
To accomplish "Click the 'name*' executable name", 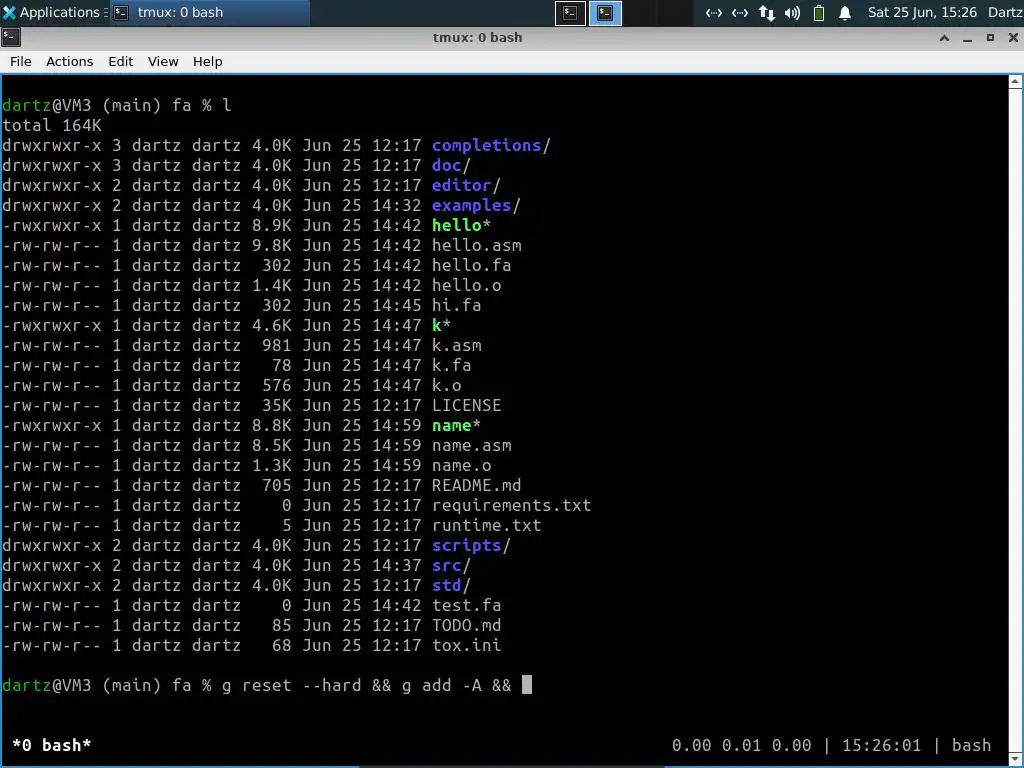I will point(456,425).
